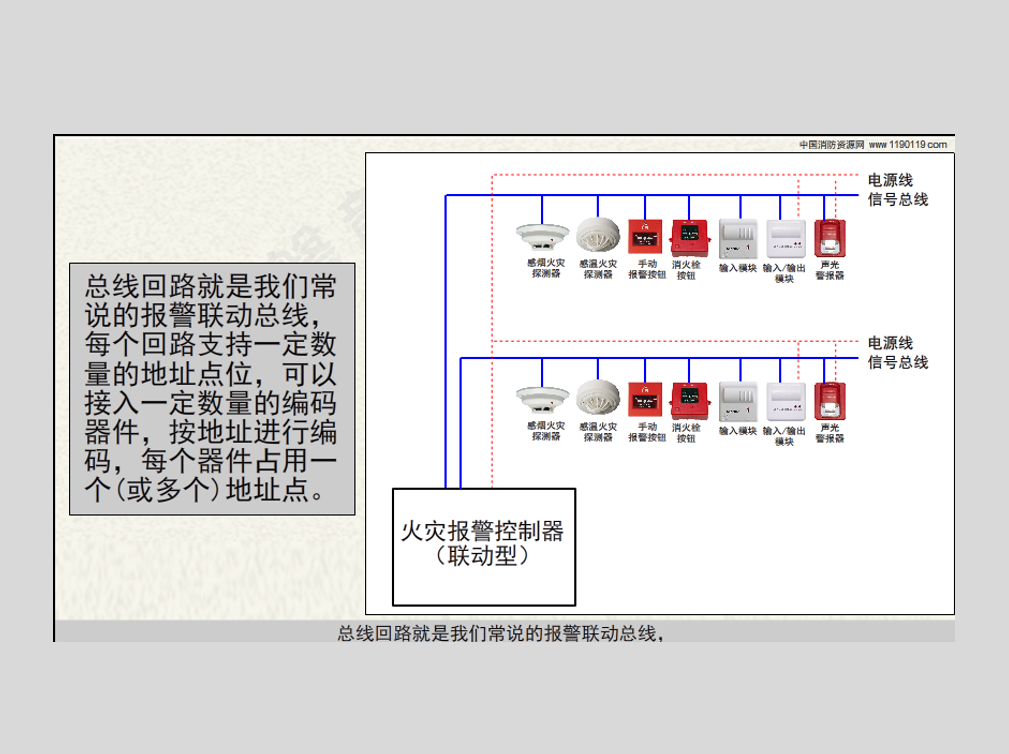
Task: Click the input/output module icon in the lower loop
Action: coord(785,402)
